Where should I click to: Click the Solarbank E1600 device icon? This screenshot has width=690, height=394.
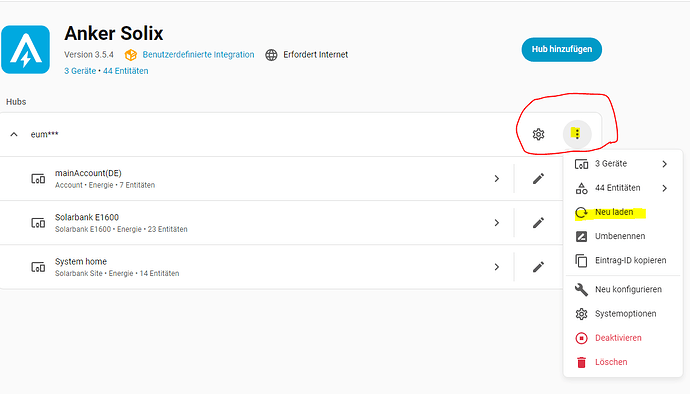38,223
